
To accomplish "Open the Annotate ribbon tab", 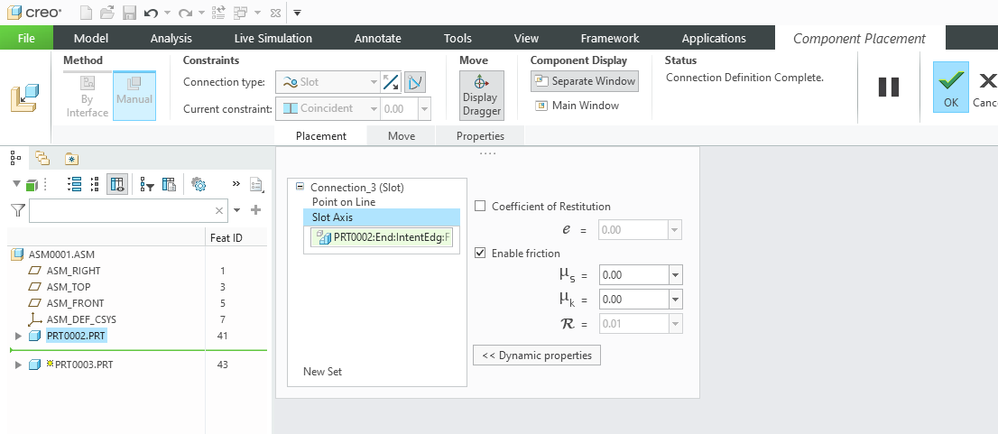I will [x=377, y=38].
